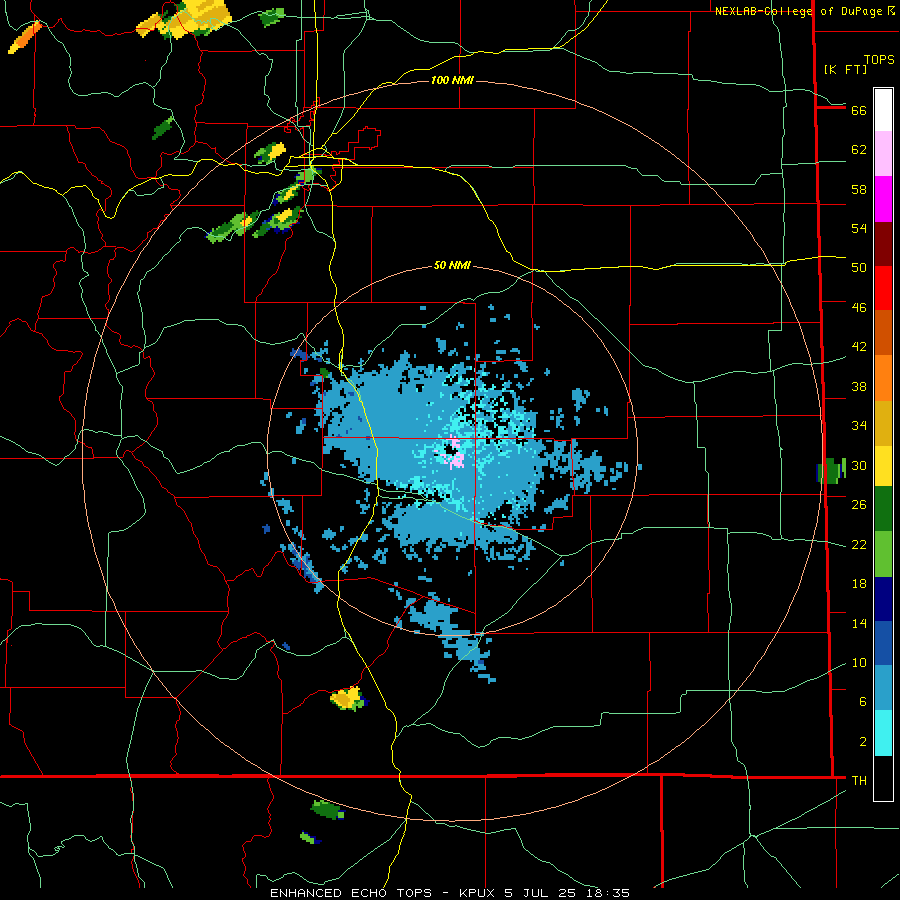Image resolution: width=900 pixels, height=900 pixels.
Task: Select the yellow legend swatch near 30
Action: (883, 465)
